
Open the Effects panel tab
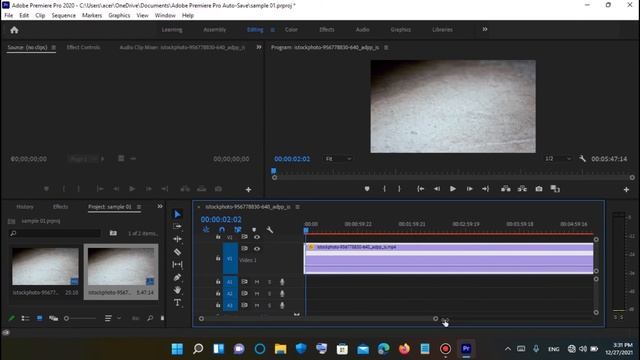tap(60, 207)
